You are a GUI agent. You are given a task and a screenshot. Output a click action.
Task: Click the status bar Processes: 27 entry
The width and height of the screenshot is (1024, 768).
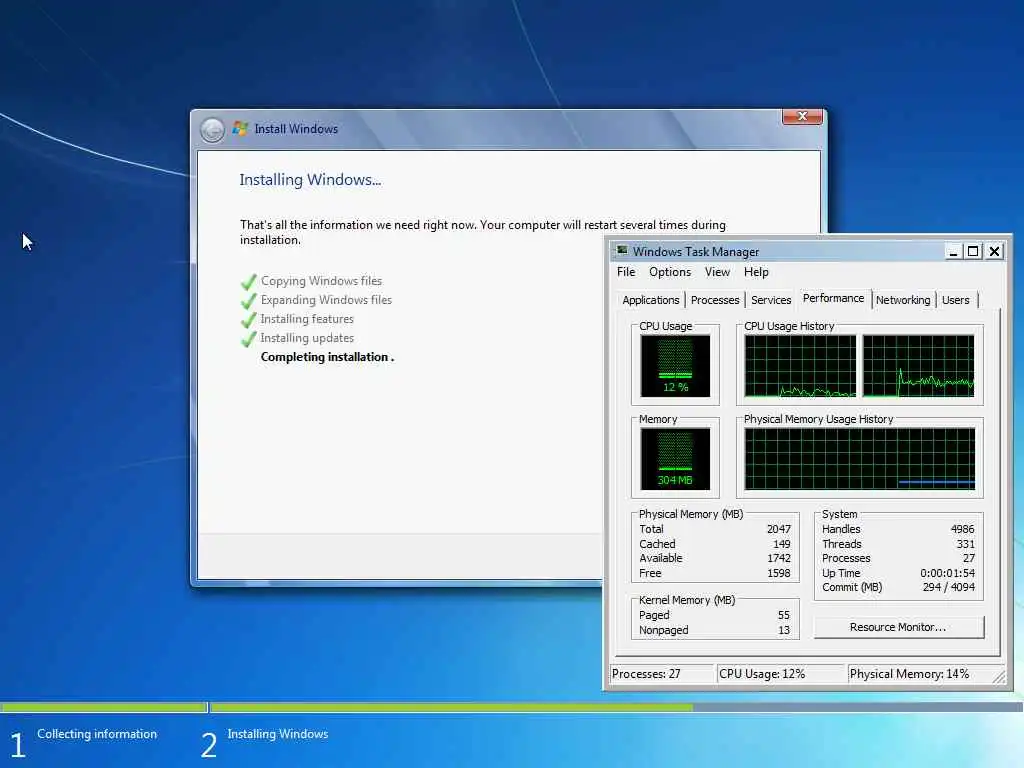[662, 674]
